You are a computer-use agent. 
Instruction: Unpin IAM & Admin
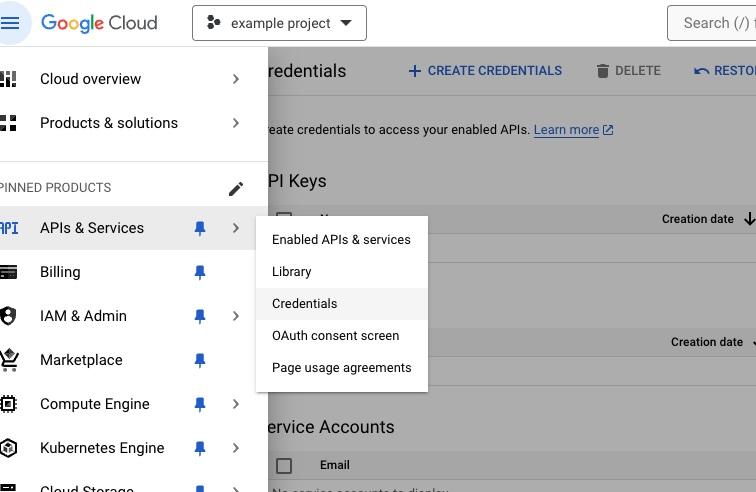click(200, 316)
